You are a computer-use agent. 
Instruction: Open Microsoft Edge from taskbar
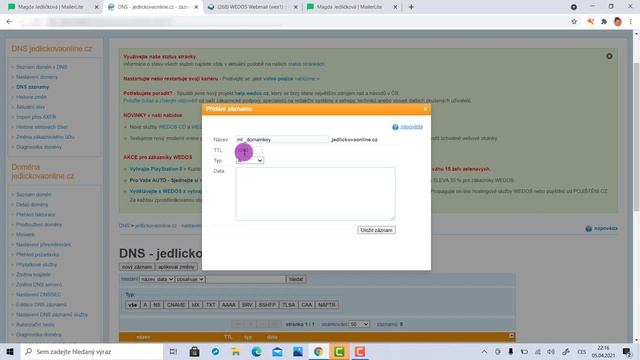[x=256, y=351]
